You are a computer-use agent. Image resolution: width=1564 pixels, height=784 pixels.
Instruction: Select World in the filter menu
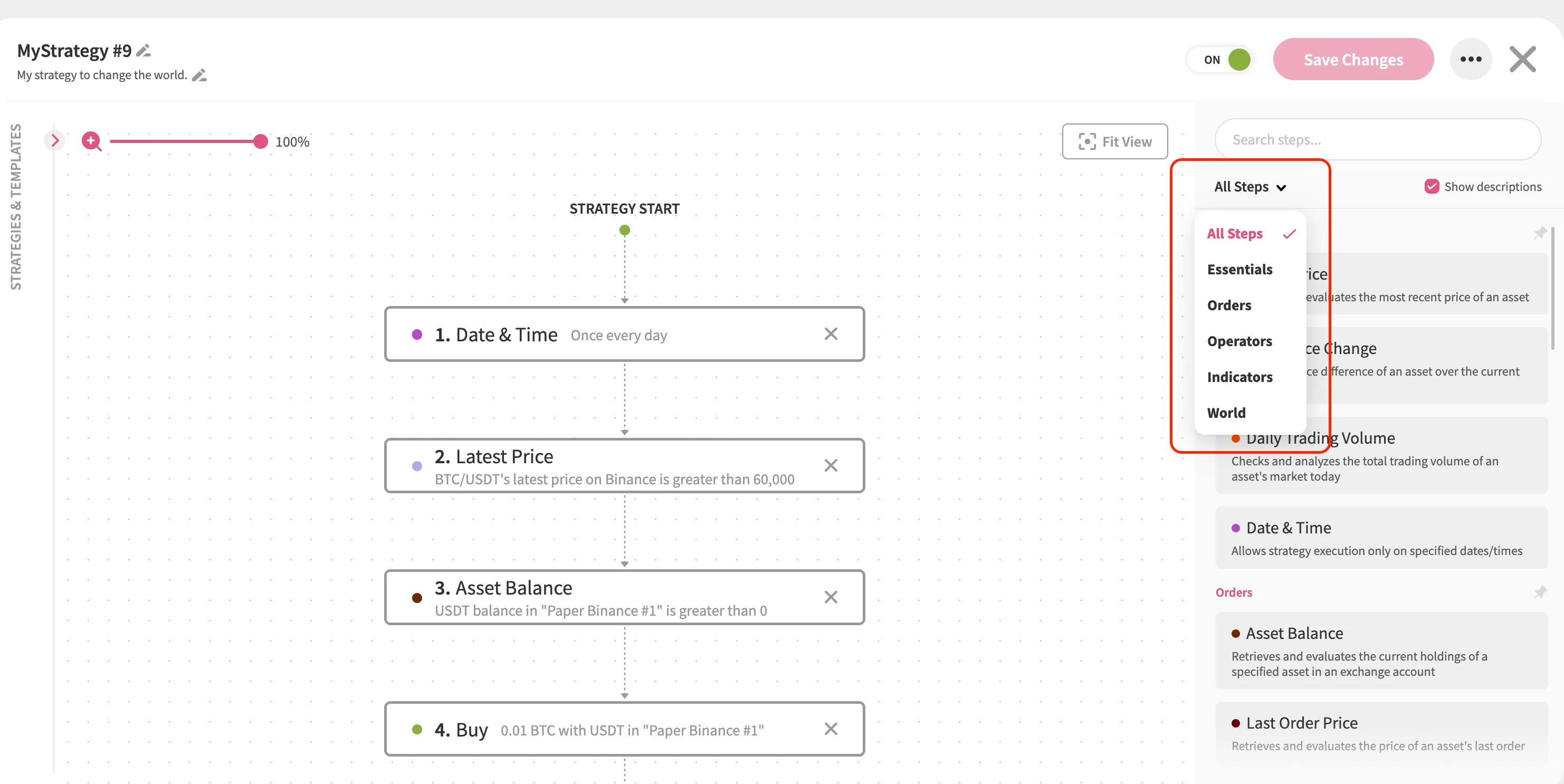(x=1250, y=413)
